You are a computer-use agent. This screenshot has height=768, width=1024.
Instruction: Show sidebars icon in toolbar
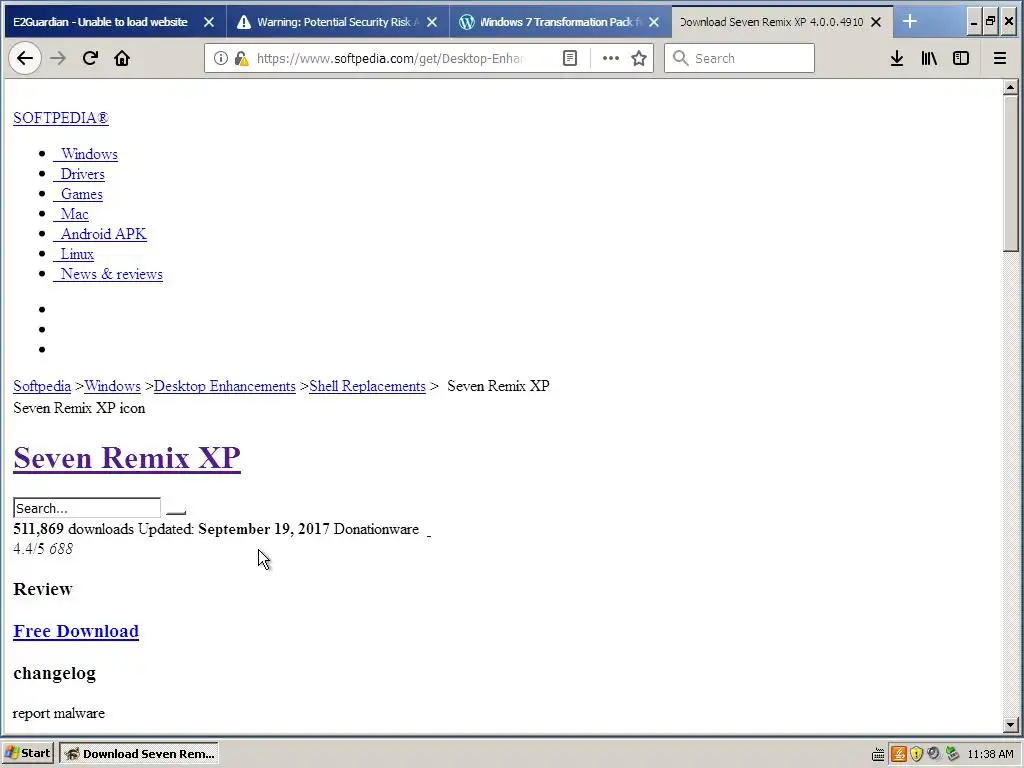click(x=961, y=58)
